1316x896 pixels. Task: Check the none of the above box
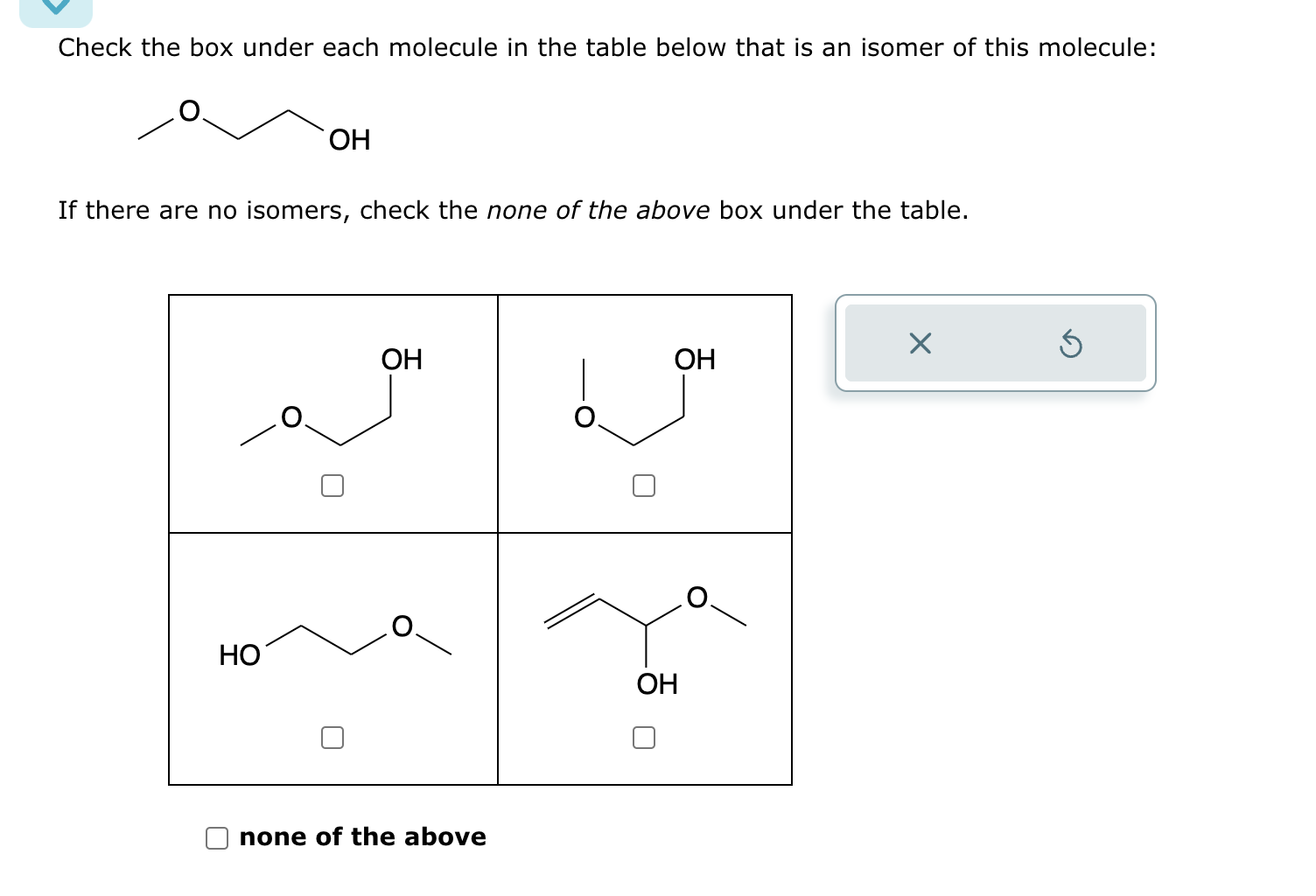216,837
